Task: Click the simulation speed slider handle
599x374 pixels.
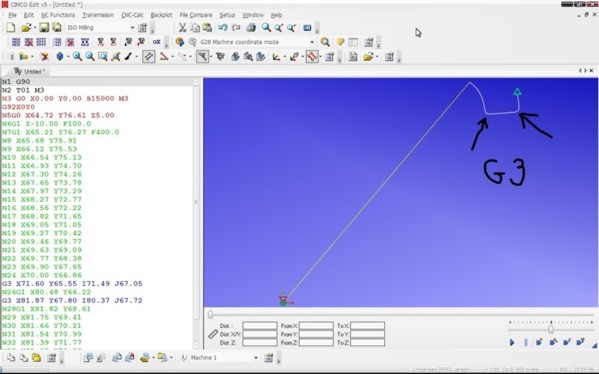Action: [x=551, y=329]
